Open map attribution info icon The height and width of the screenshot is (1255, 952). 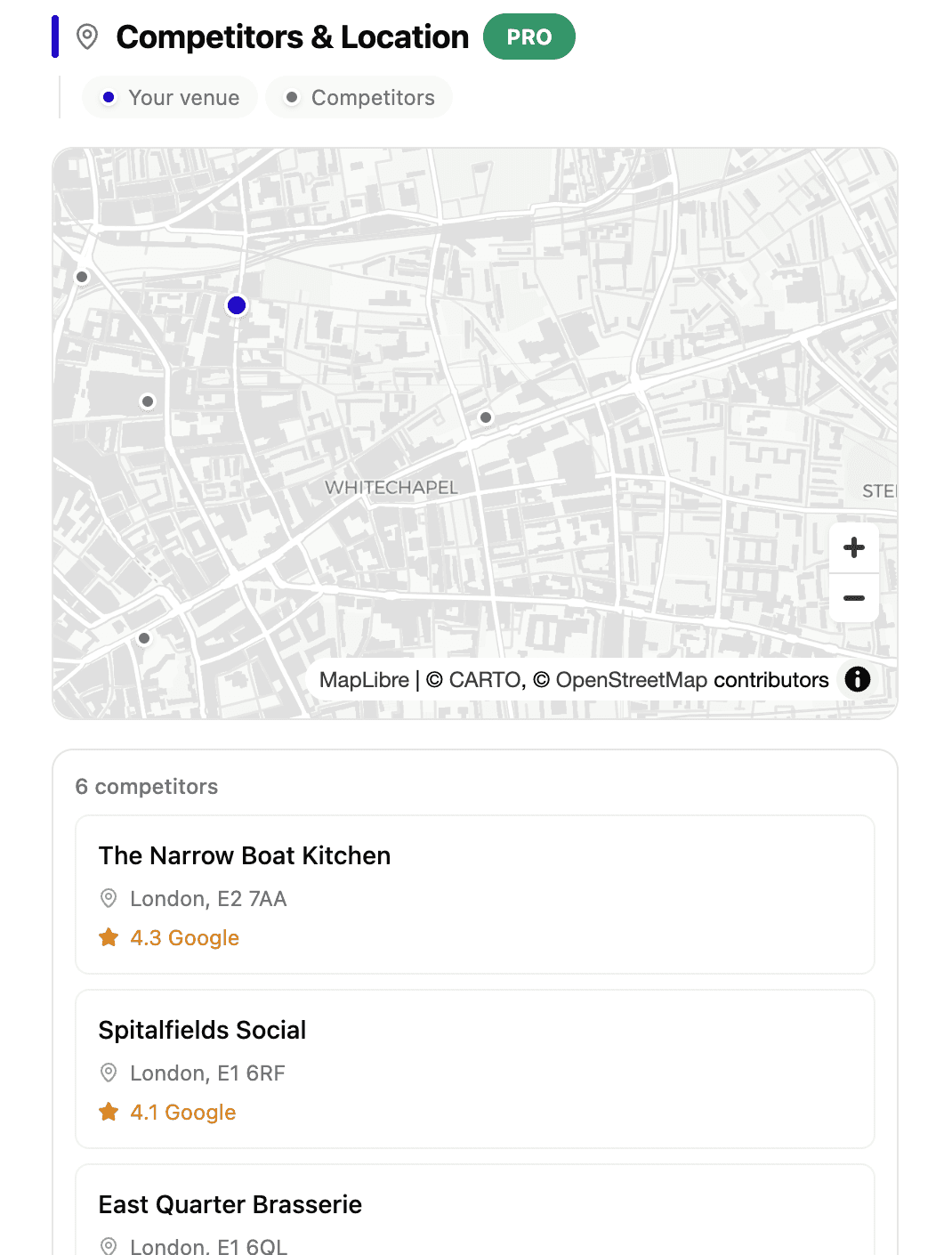[858, 679]
